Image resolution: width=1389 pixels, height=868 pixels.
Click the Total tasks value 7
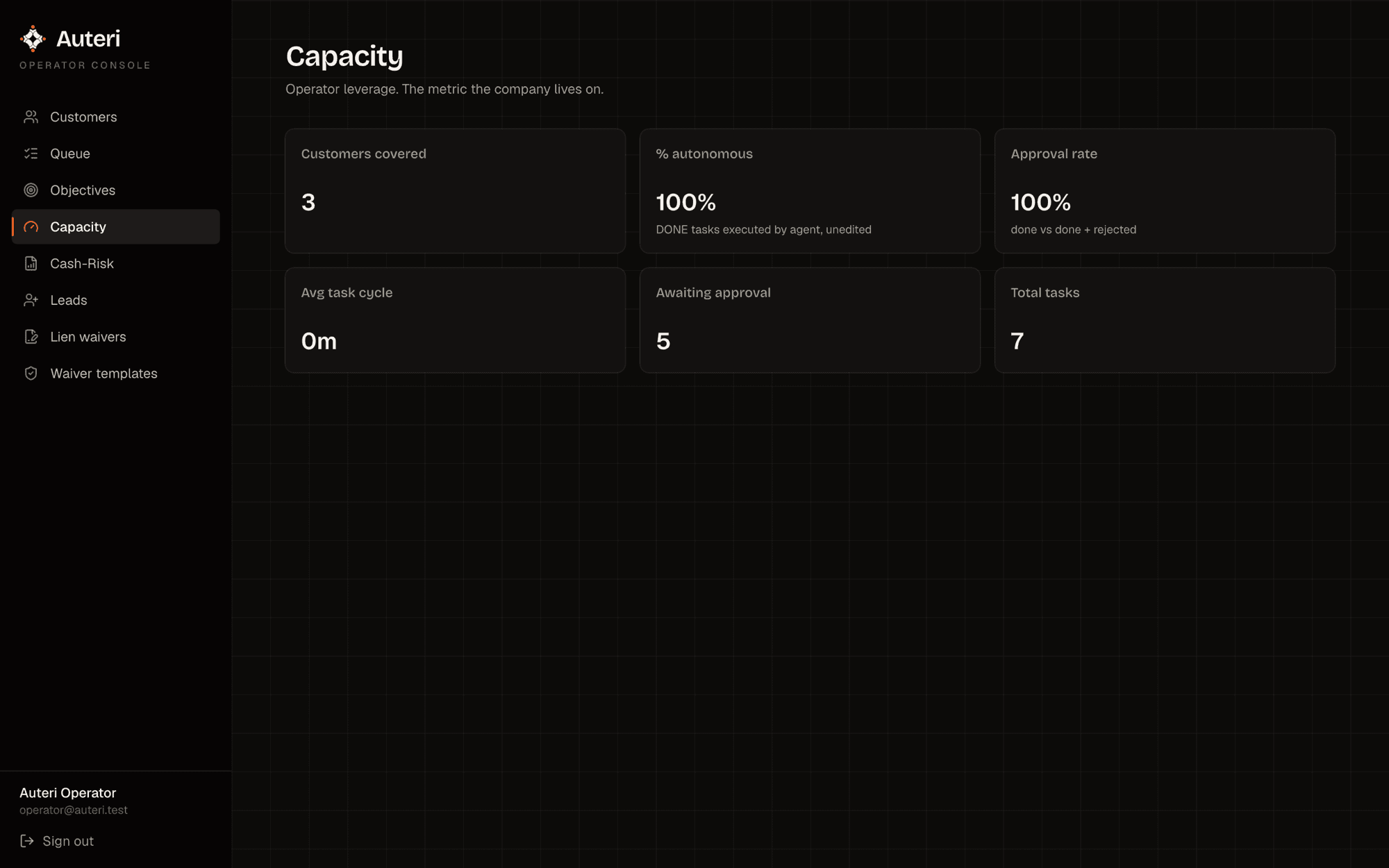click(x=1017, y=341)
